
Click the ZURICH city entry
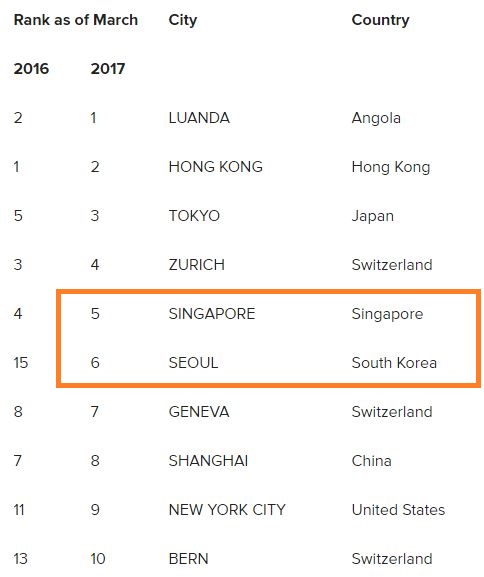pyautogui.click(x=197, y=265)
